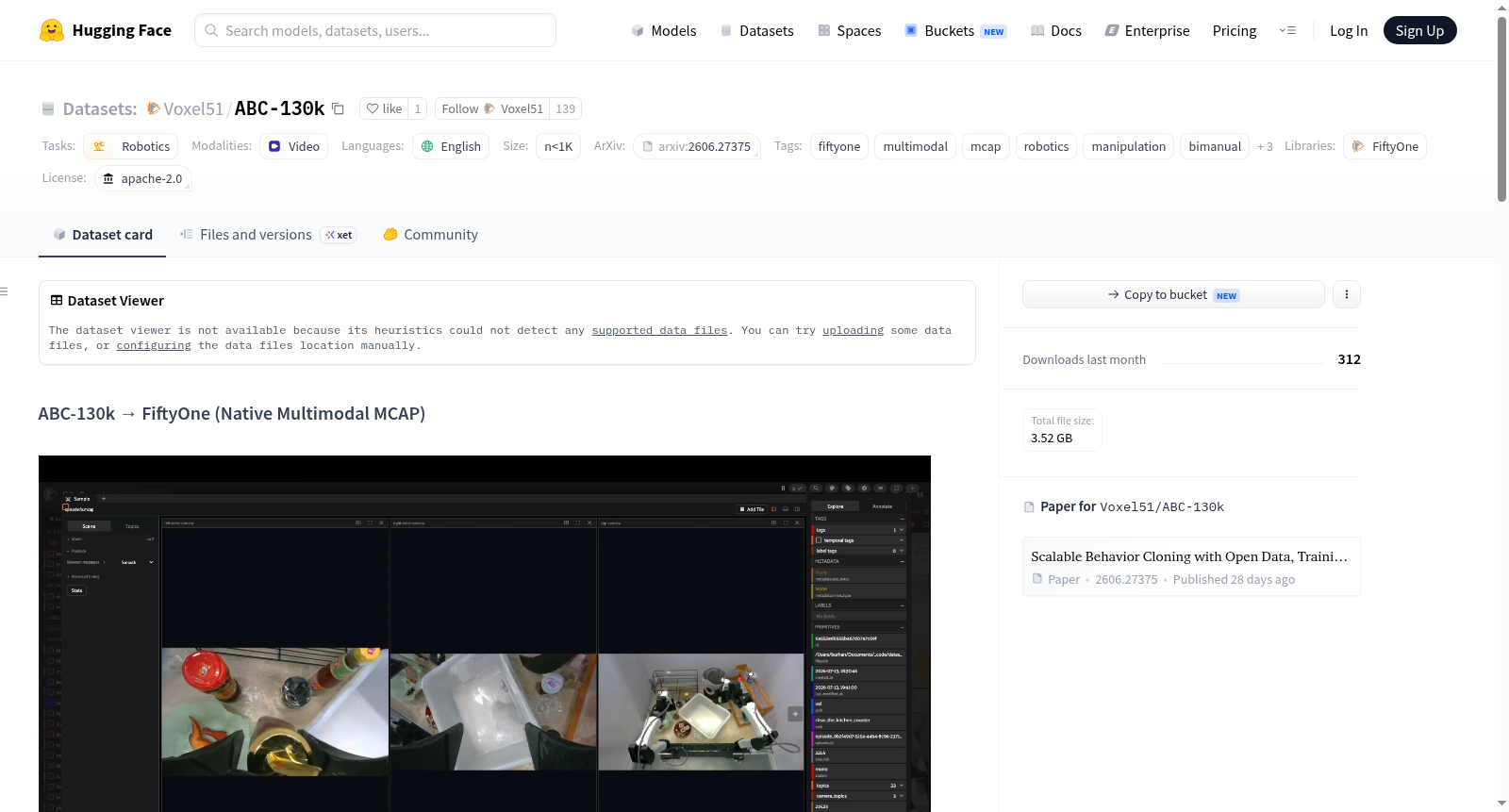Like the dataset with the heart button
This screenshot has height=812, width=1509.
point(384,108)
